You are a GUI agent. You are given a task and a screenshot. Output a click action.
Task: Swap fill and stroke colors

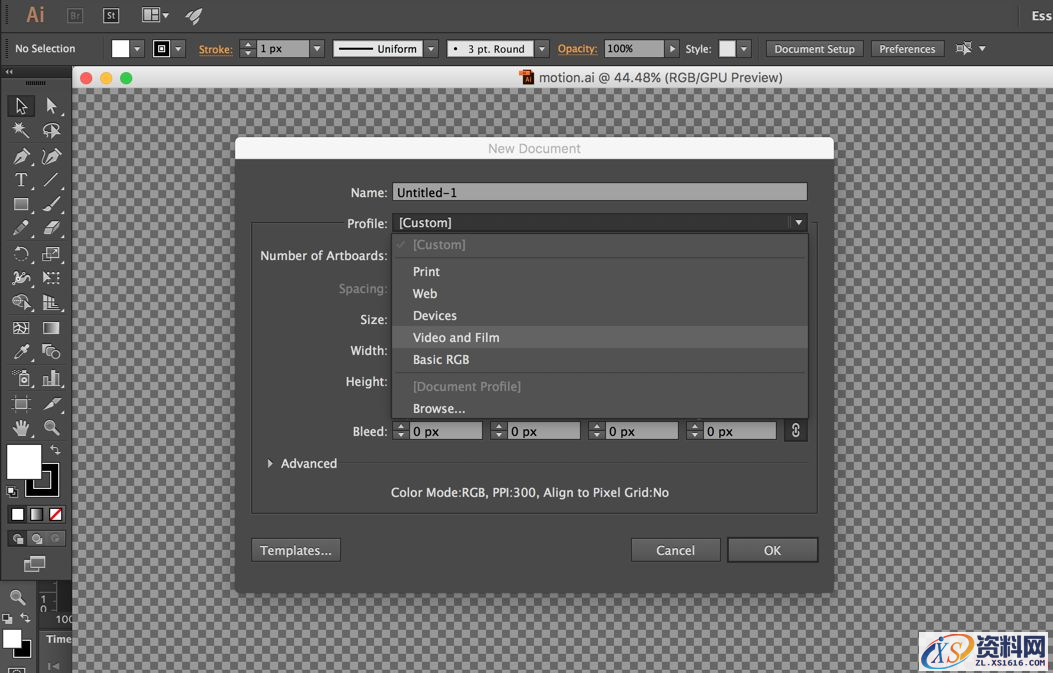tap(56, 451)
